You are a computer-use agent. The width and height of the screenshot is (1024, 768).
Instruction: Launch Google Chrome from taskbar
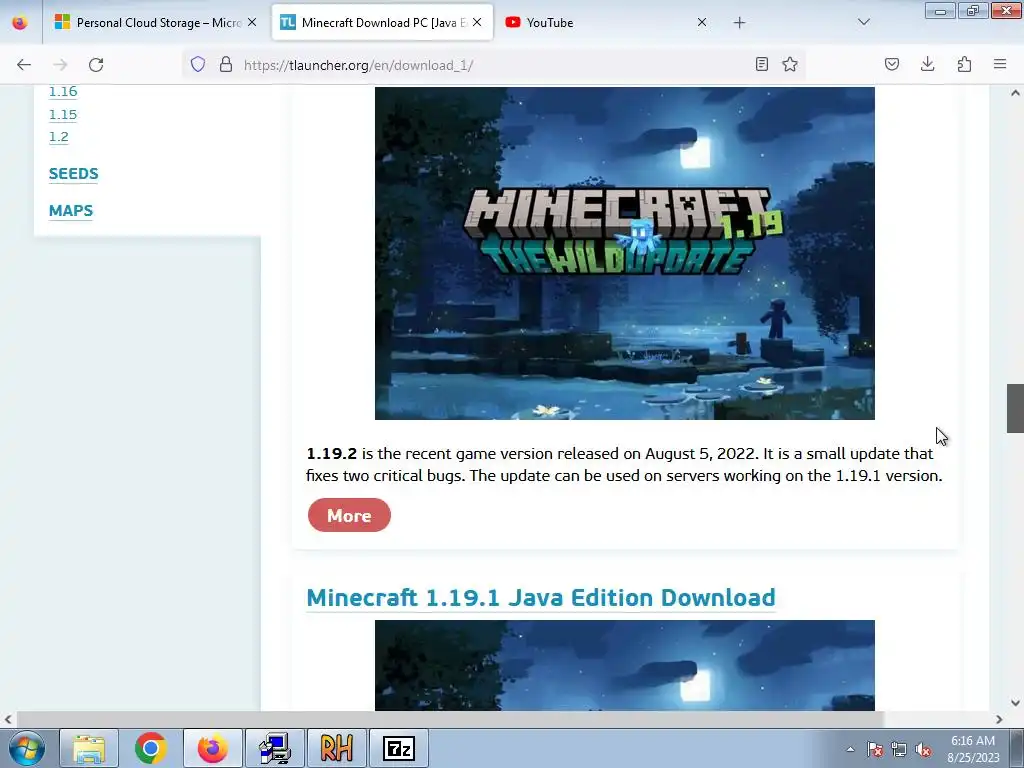[151, 748]
